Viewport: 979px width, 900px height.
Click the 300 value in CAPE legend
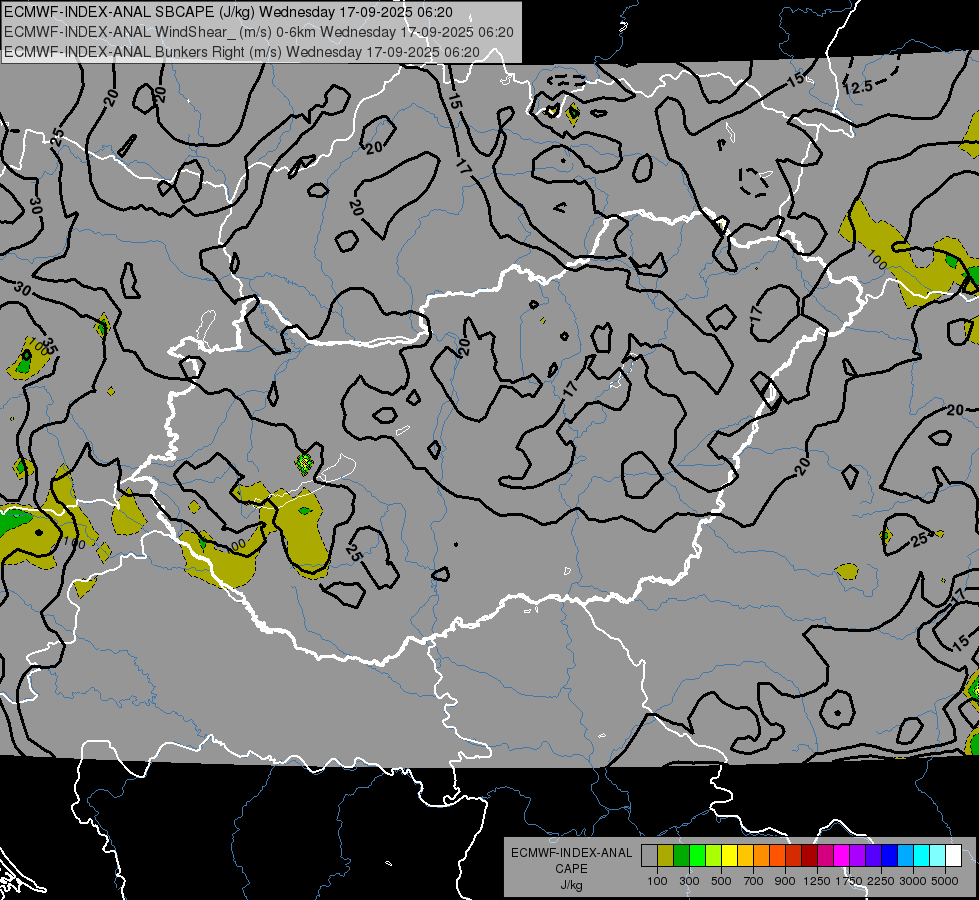689,881
